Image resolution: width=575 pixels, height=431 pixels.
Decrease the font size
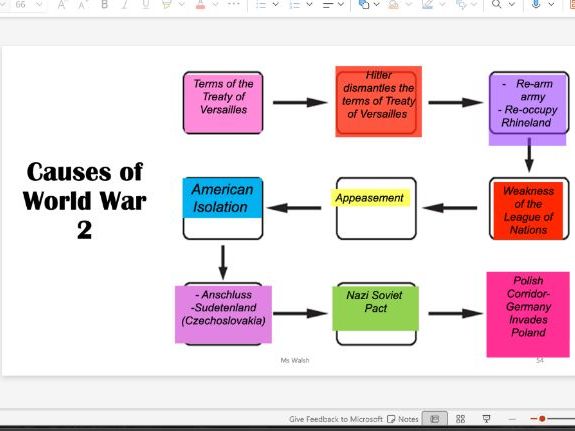click(82, 4)
